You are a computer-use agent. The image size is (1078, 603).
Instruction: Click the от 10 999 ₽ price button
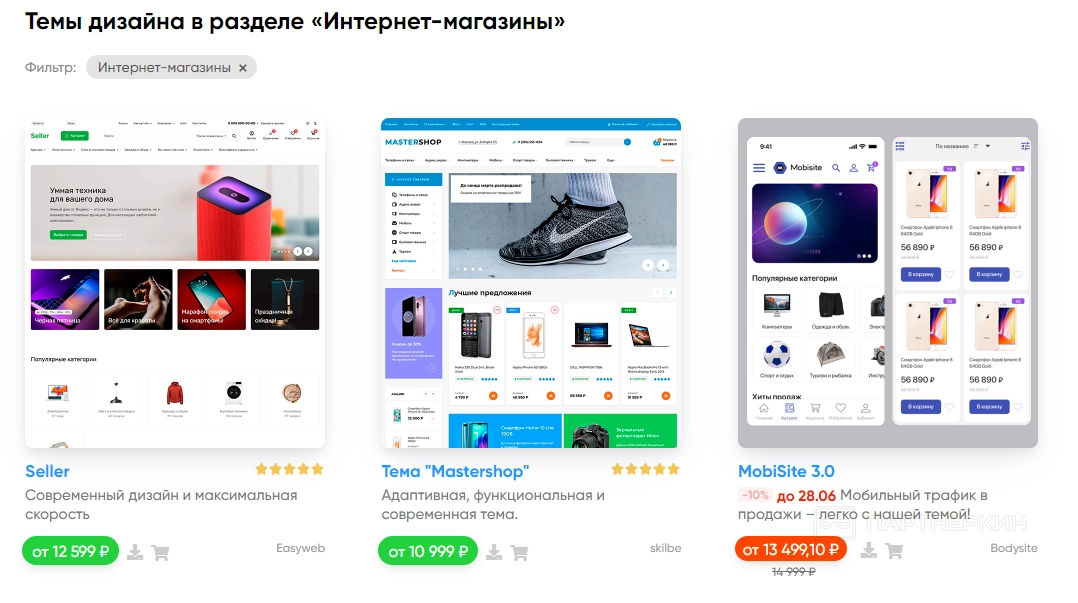point(428,551)
